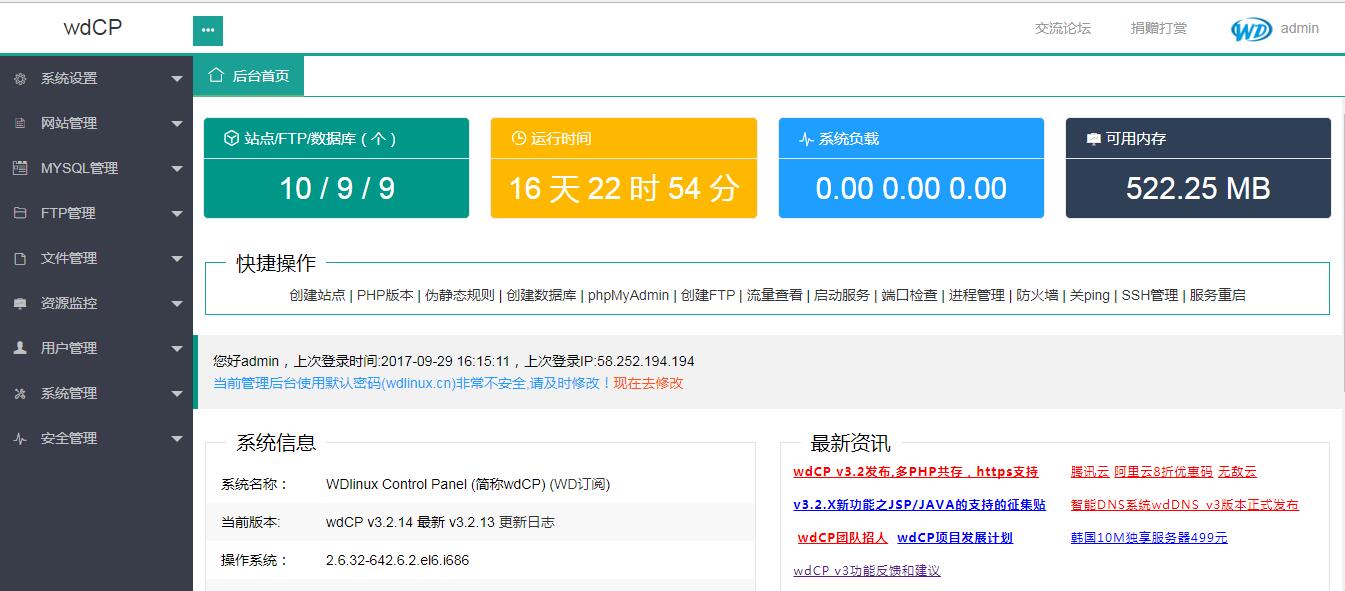Viewport: 1345px width, 591px height.
Task: Click the 创建站点 quick action link
Action: click(x=317, y=295)
